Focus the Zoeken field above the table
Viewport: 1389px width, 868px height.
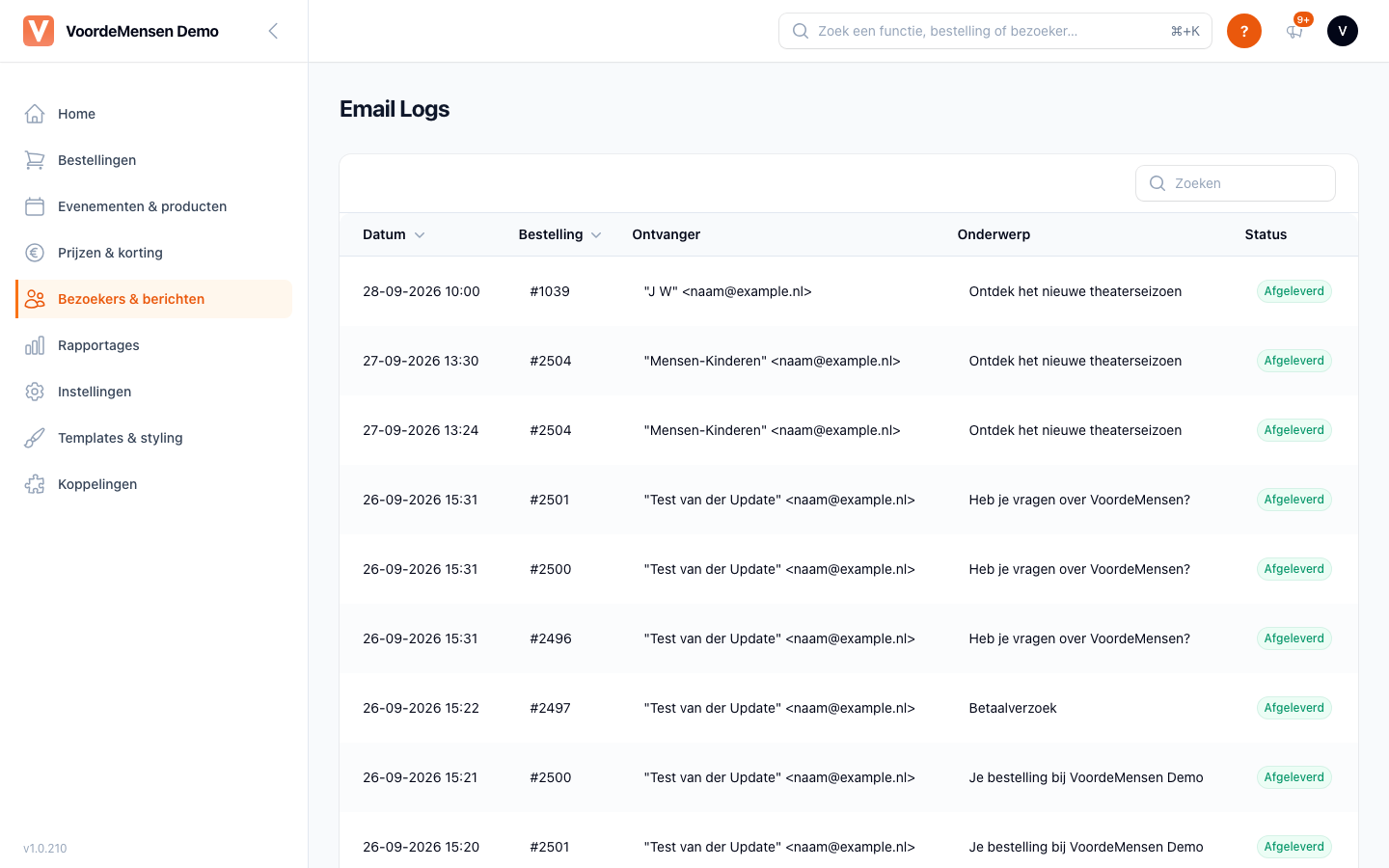pyautogui.click(x=1236, y=183)
